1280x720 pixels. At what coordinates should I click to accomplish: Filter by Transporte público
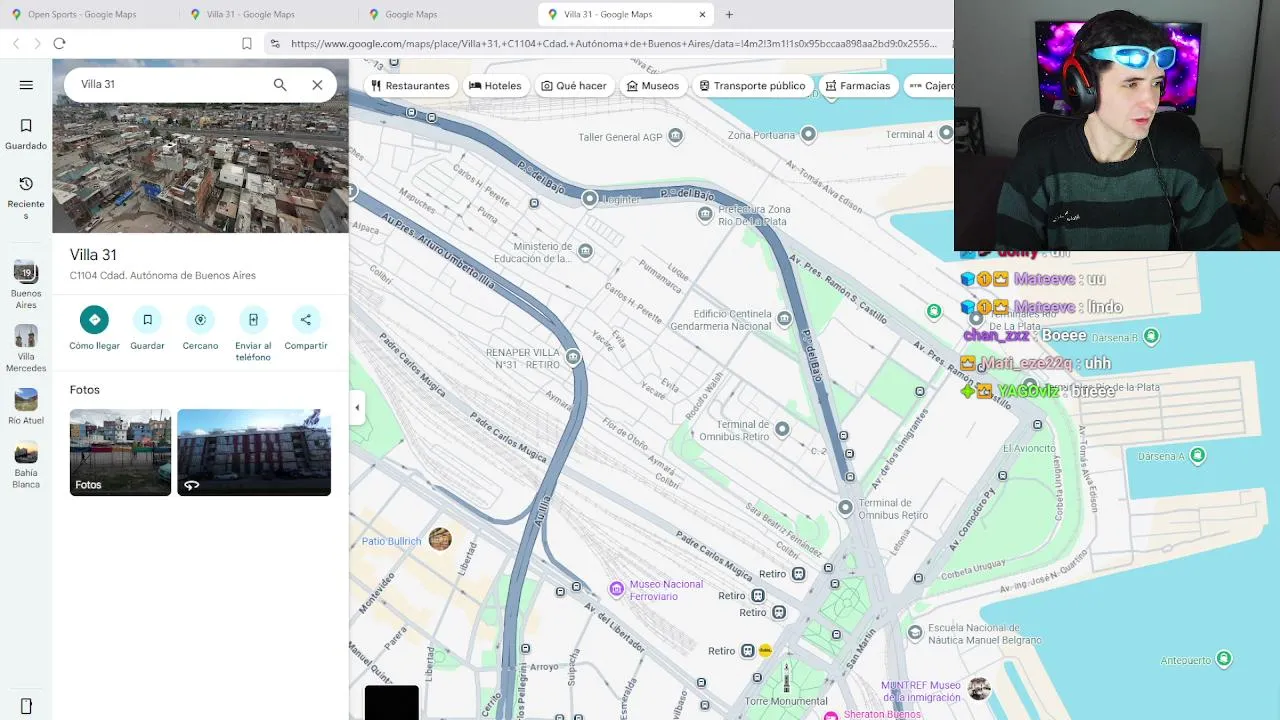pos(753,86)
